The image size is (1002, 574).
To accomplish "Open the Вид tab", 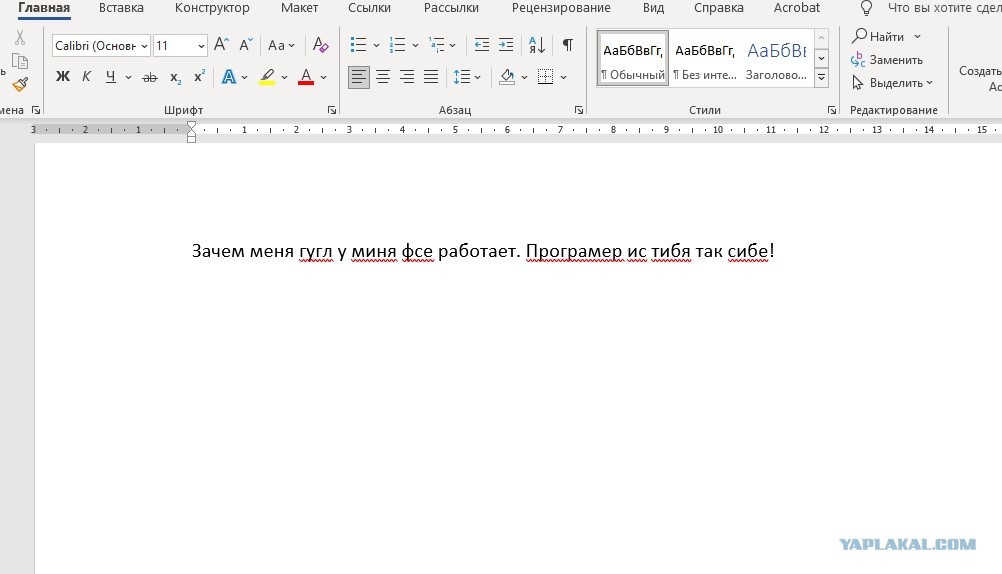I will click(653, 8).
